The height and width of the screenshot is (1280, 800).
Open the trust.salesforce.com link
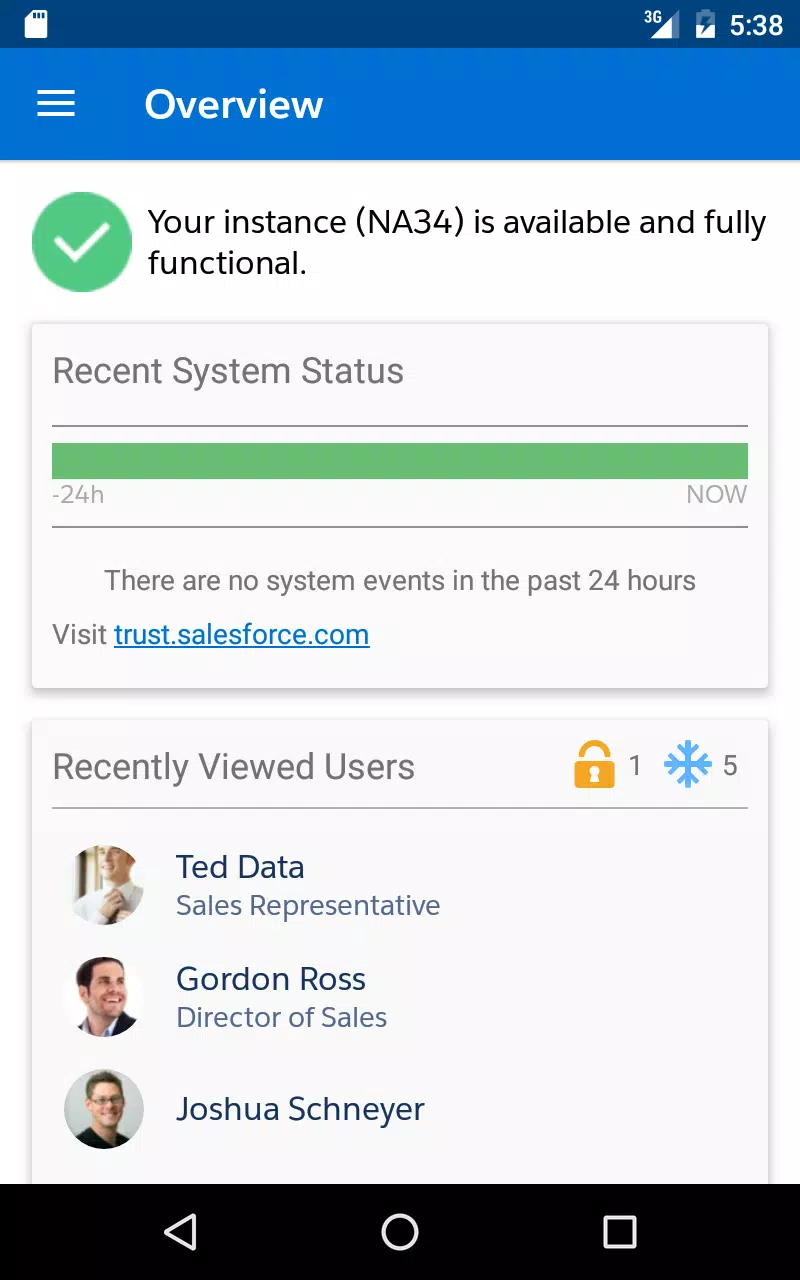point(241,634)
